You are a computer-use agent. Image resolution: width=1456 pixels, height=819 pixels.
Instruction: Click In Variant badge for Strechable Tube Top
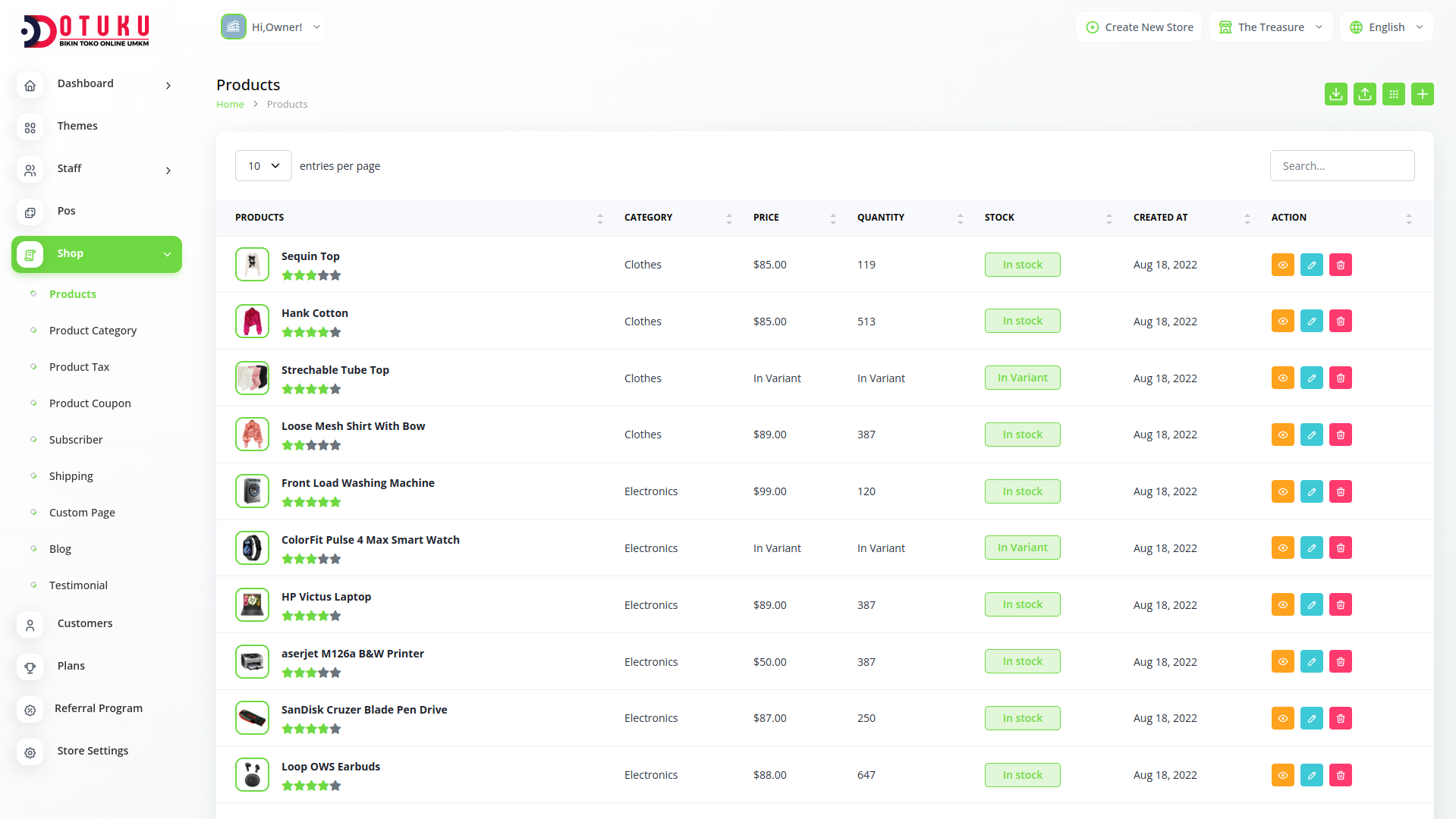(1022, 378)
